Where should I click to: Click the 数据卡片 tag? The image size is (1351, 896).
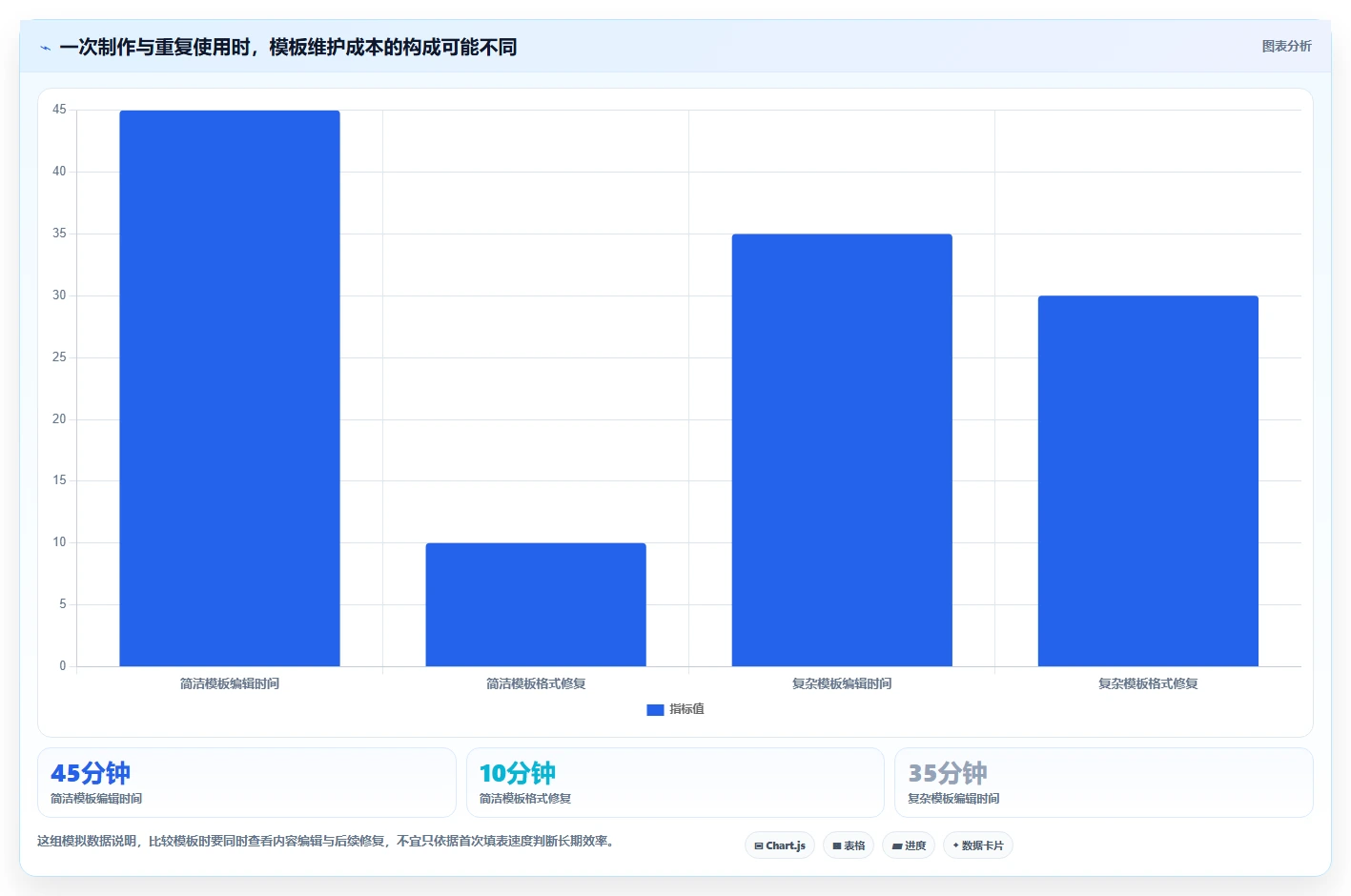pyautogui.click(x=978, y=845)
